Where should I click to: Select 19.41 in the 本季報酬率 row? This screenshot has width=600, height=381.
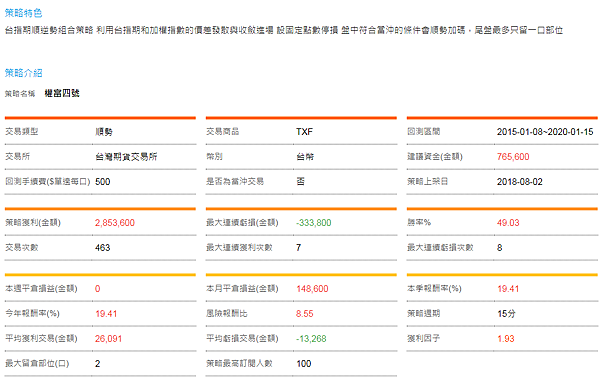(x=508, y=289)
